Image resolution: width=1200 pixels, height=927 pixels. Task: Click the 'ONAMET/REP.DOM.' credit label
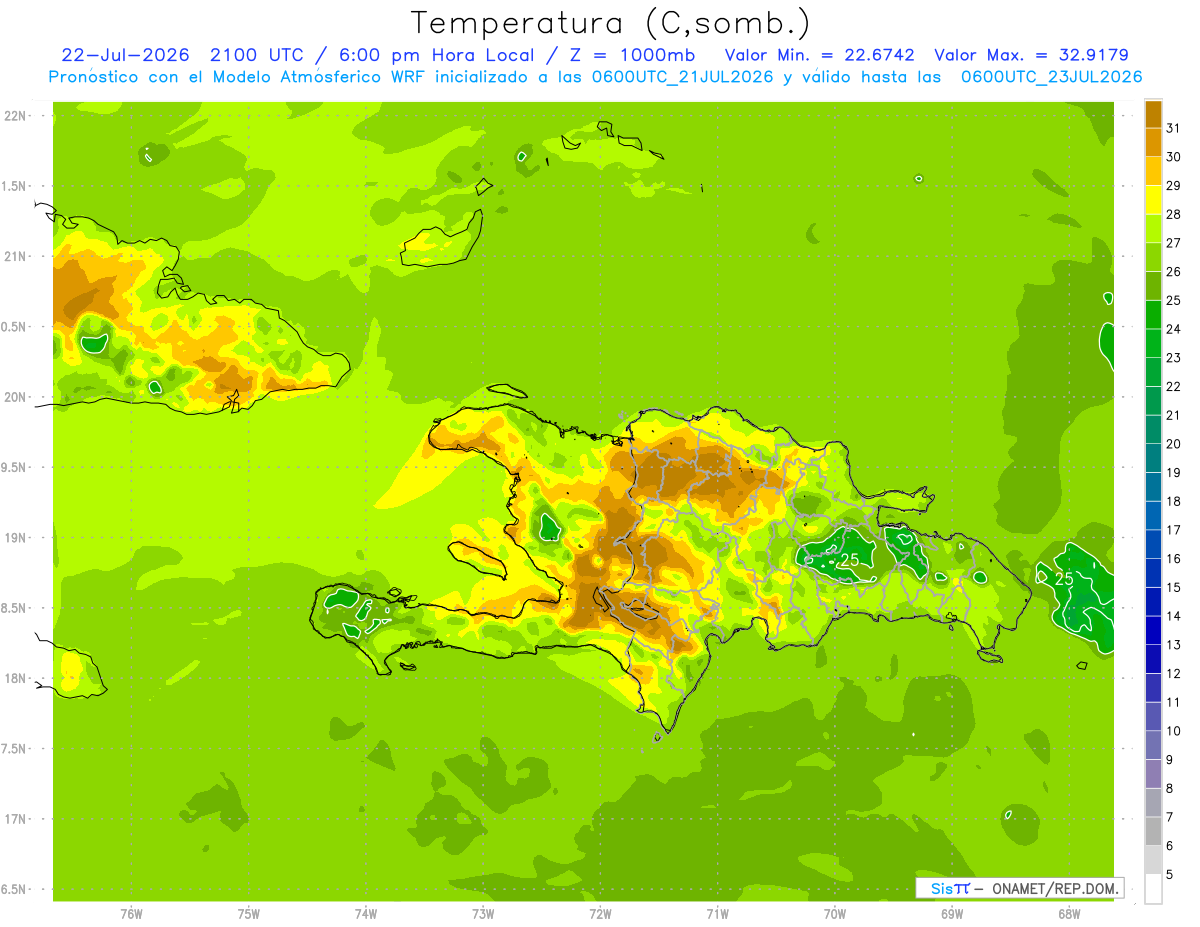click(1055, 888)
